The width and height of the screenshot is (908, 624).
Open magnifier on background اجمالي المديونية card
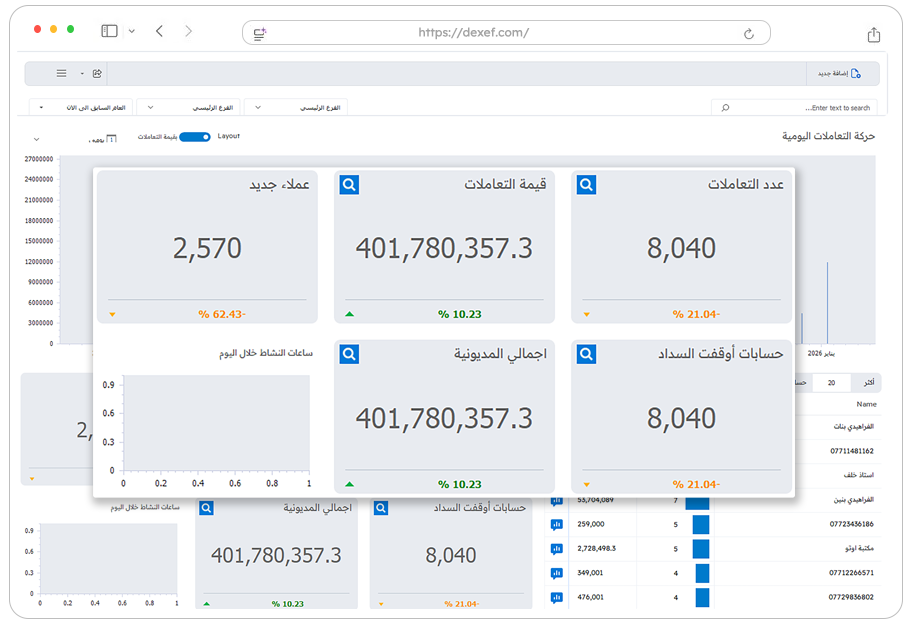(206, 508)
